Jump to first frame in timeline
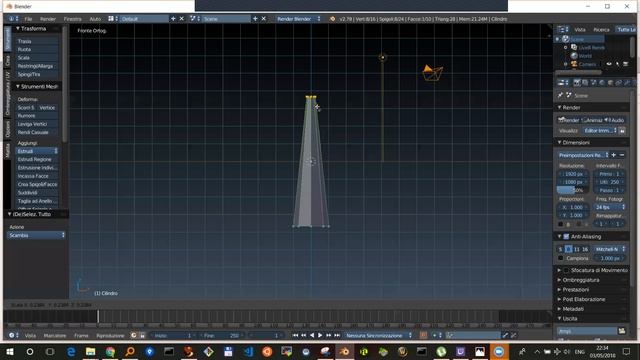This screenshot has height=360, width=640. tap(295, 335)
